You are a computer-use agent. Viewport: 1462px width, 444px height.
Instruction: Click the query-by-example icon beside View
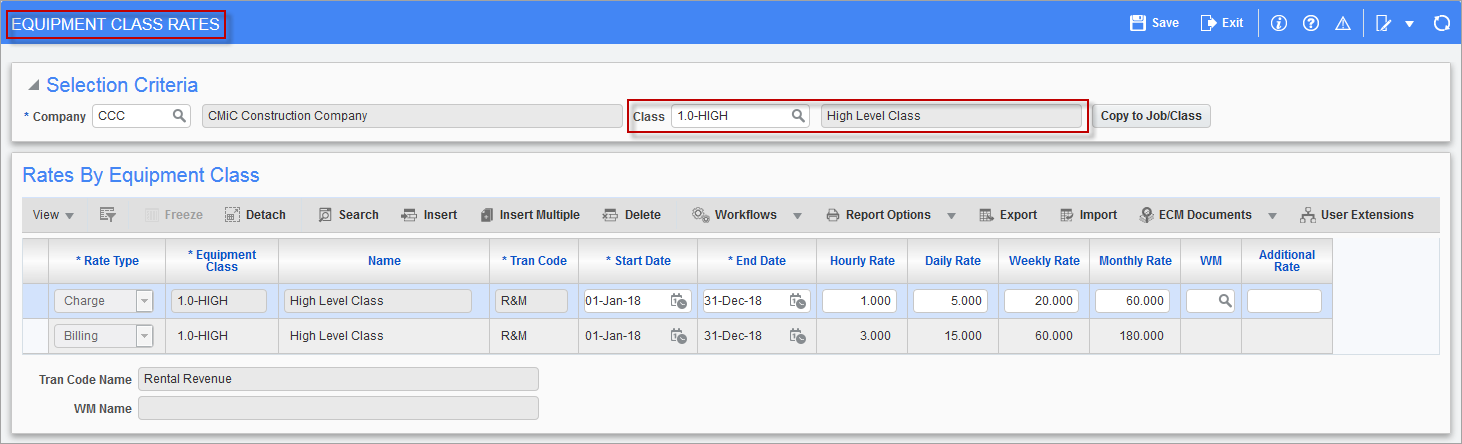(x=108, y=215)
